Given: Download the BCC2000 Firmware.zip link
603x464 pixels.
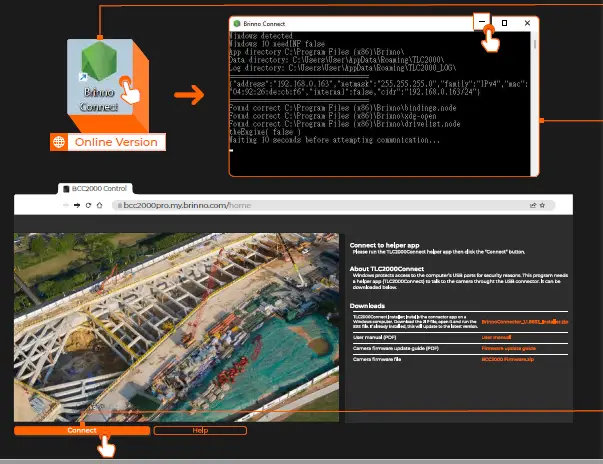Looking at the screenshot, I should (x=508, y=359).
